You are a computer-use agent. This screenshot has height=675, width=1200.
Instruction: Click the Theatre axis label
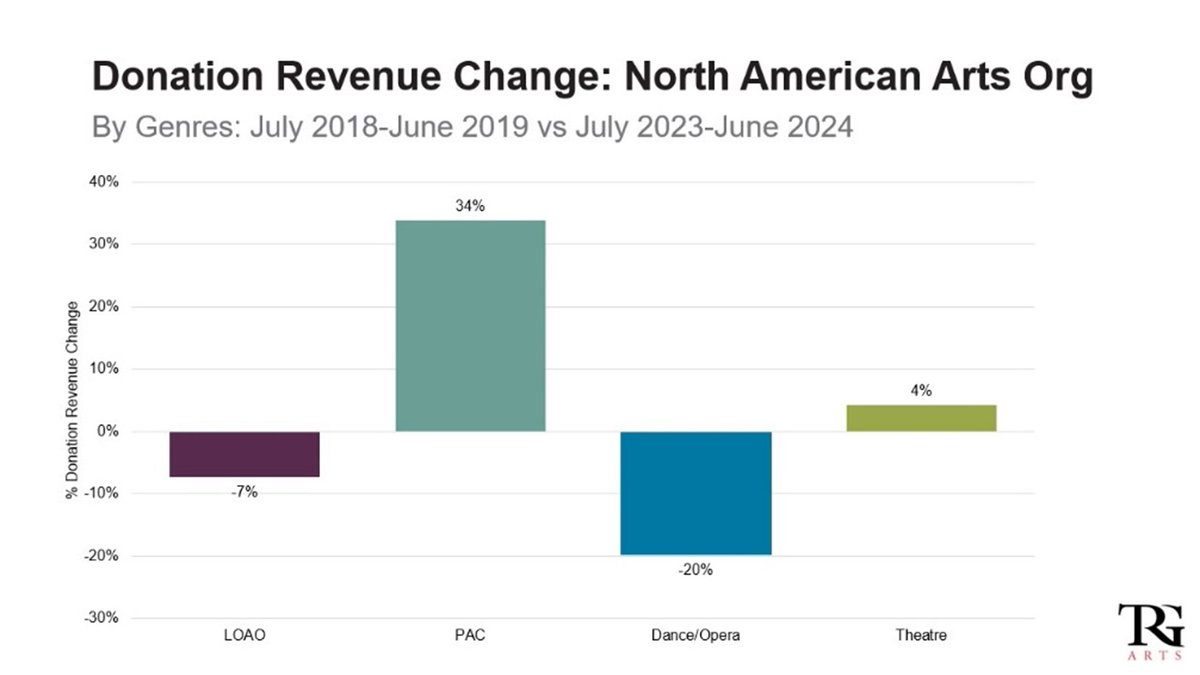tap(921, 634)
